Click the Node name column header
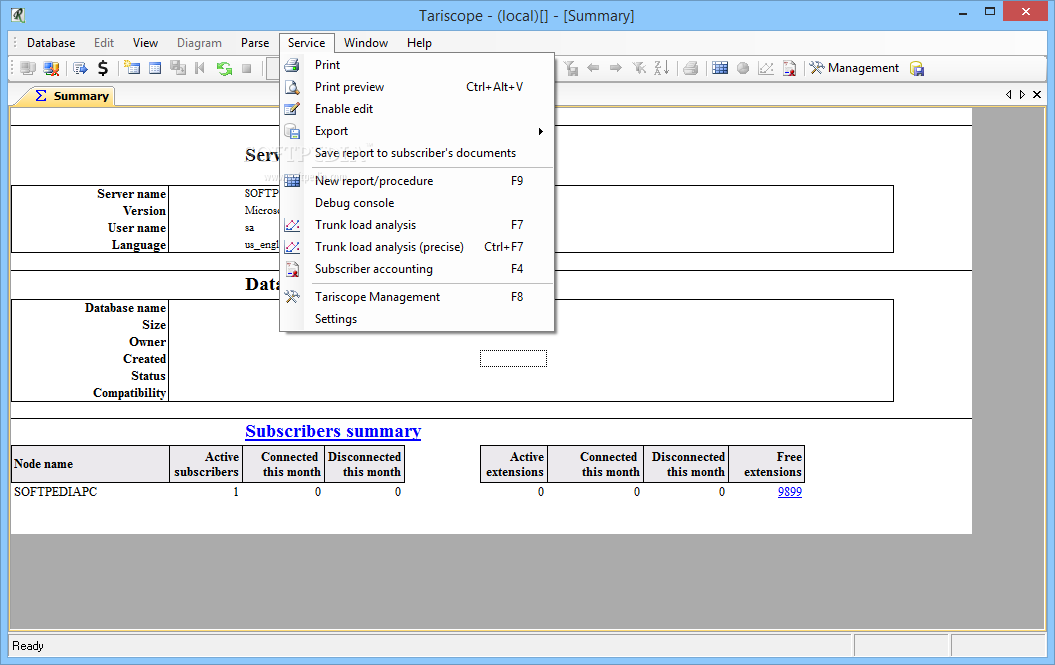The height and width of the screenshot is (665, 1055). pyautogui.click(x=90, y=464)
